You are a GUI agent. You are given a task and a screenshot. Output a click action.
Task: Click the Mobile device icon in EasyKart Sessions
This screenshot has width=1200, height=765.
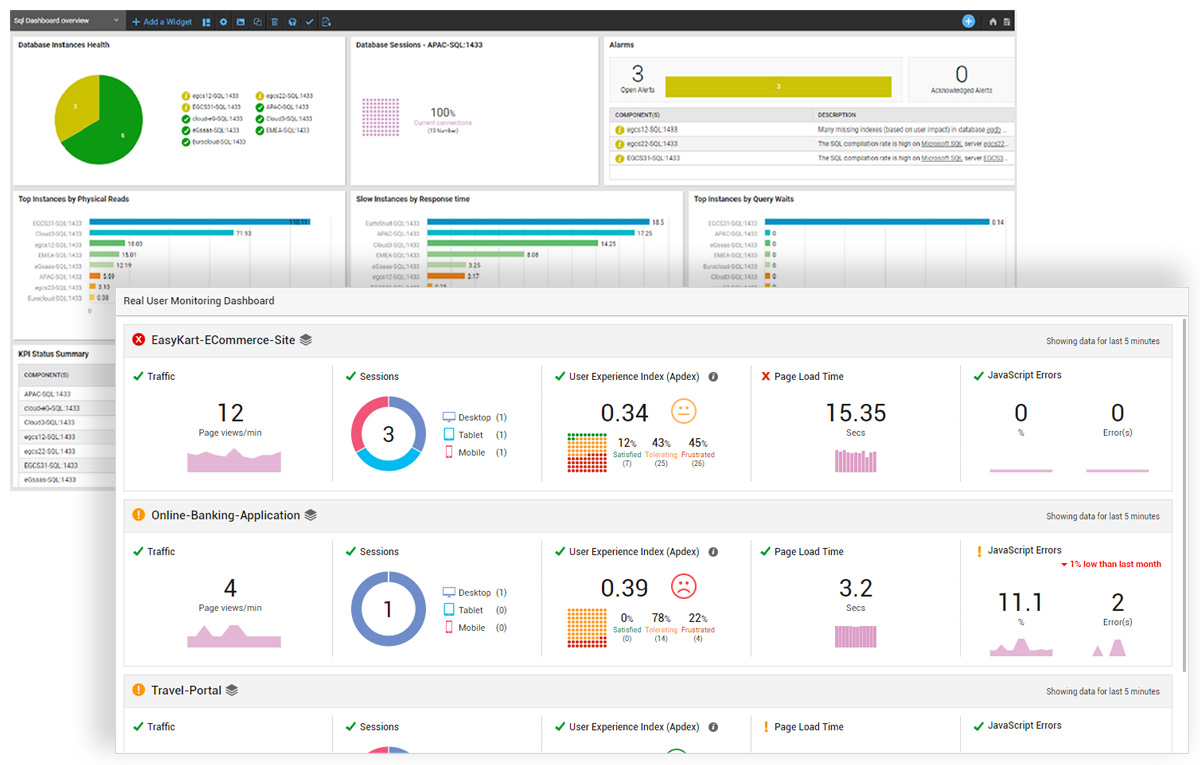(449, 452)
